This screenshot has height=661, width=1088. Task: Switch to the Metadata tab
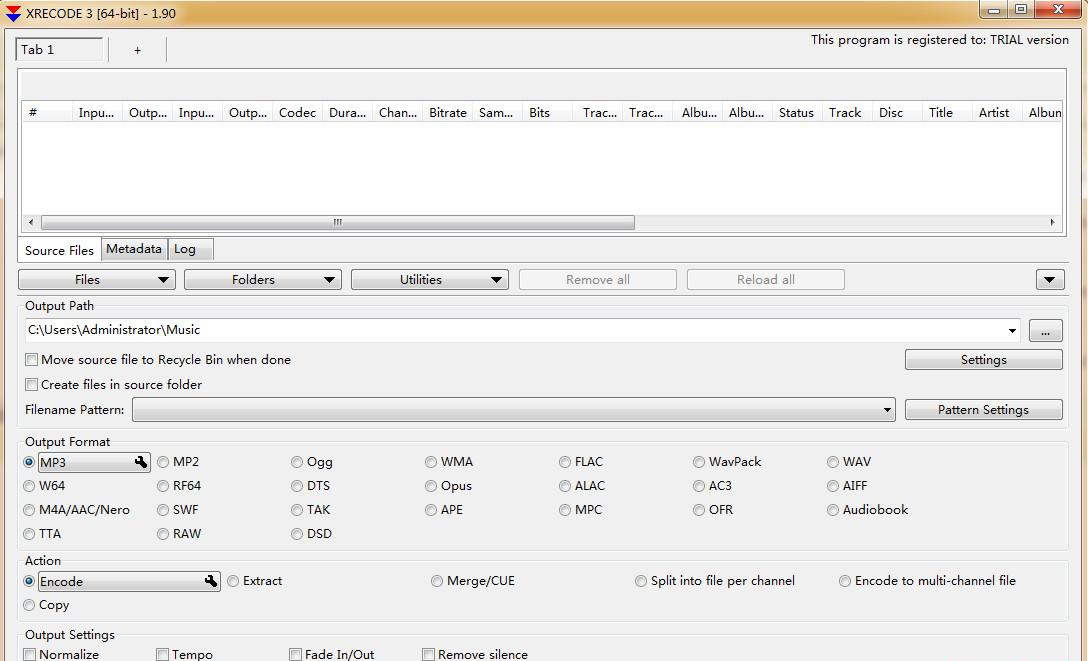134,249
